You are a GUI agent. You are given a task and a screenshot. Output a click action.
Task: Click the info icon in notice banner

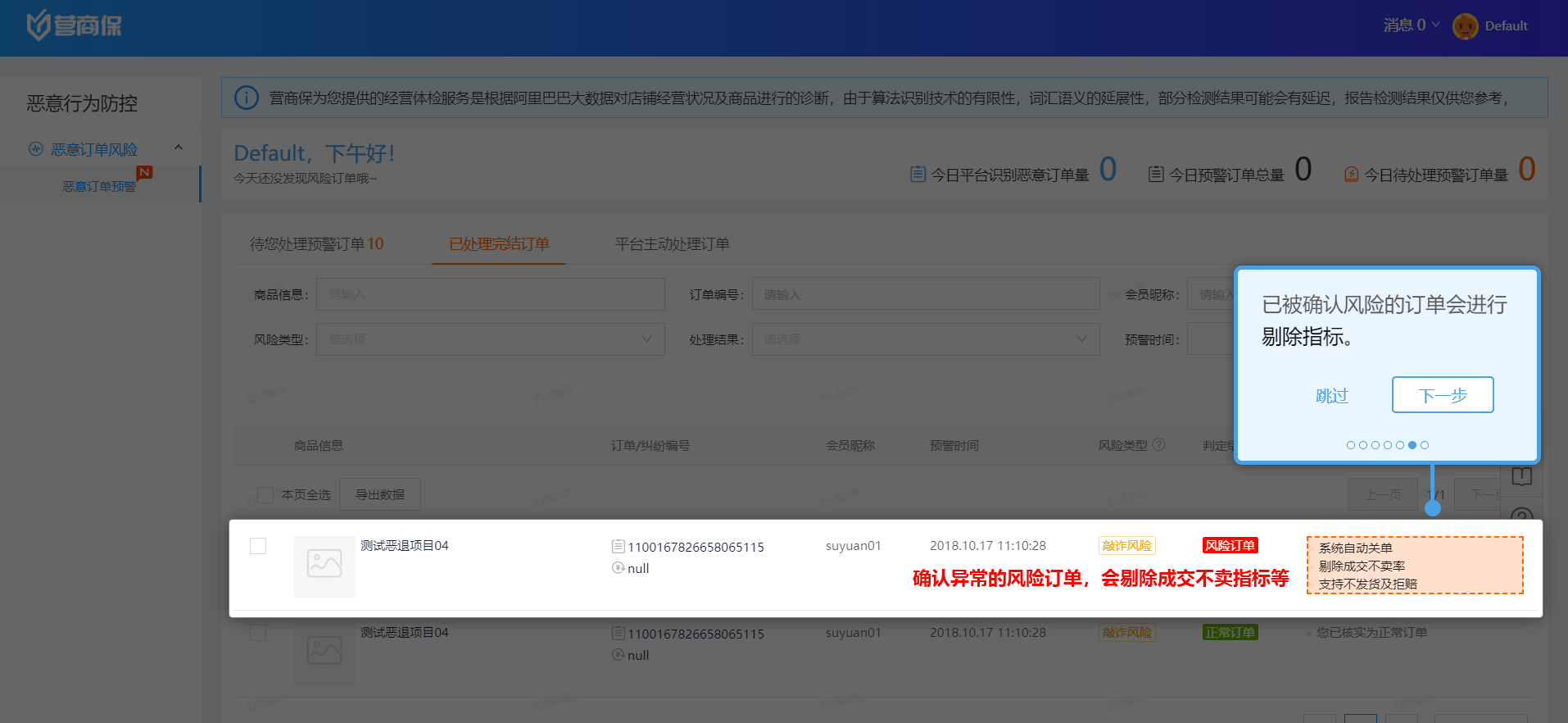coord(246,98)
